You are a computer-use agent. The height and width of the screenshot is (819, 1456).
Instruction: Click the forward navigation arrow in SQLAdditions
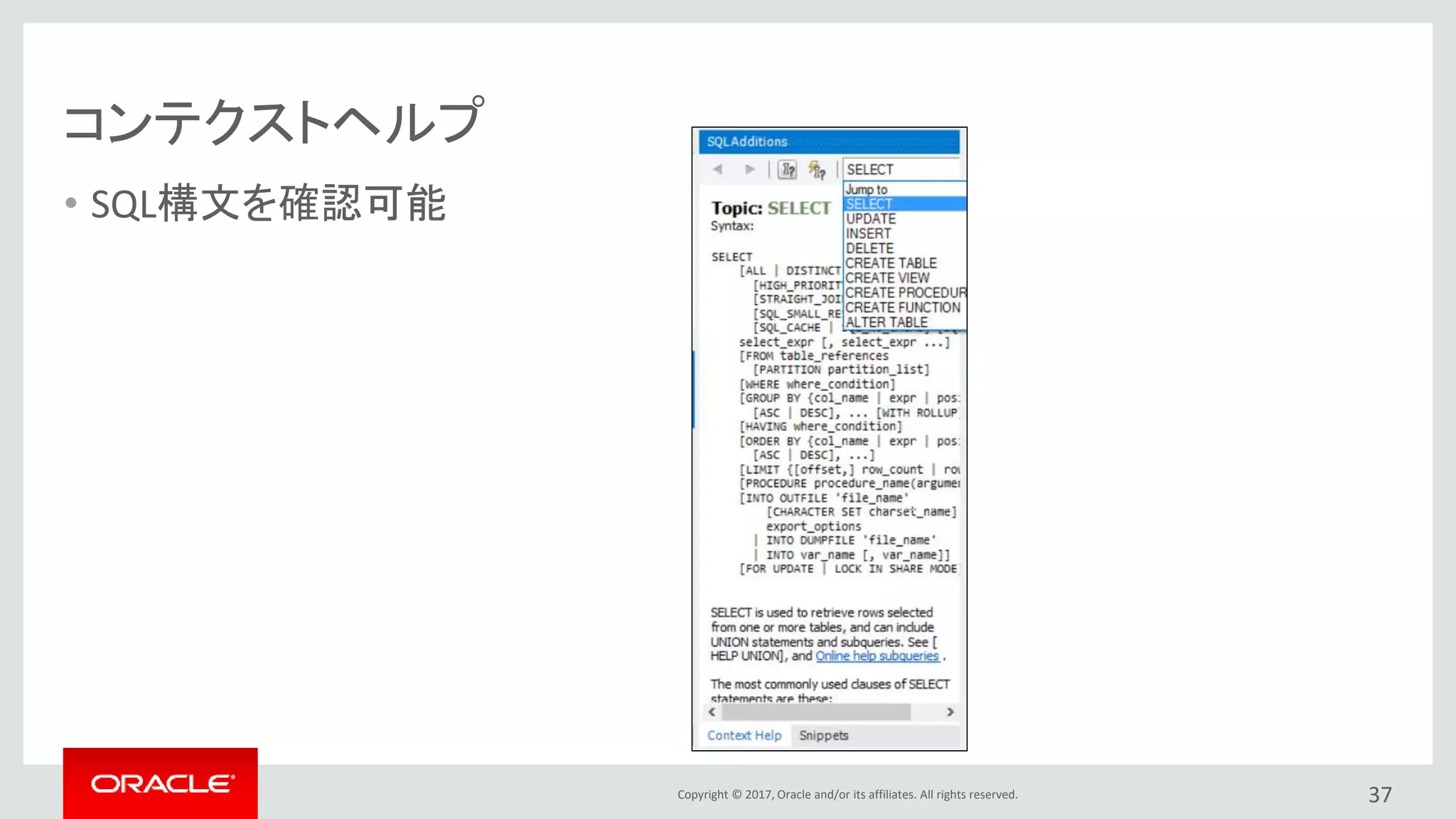point(749,169)
